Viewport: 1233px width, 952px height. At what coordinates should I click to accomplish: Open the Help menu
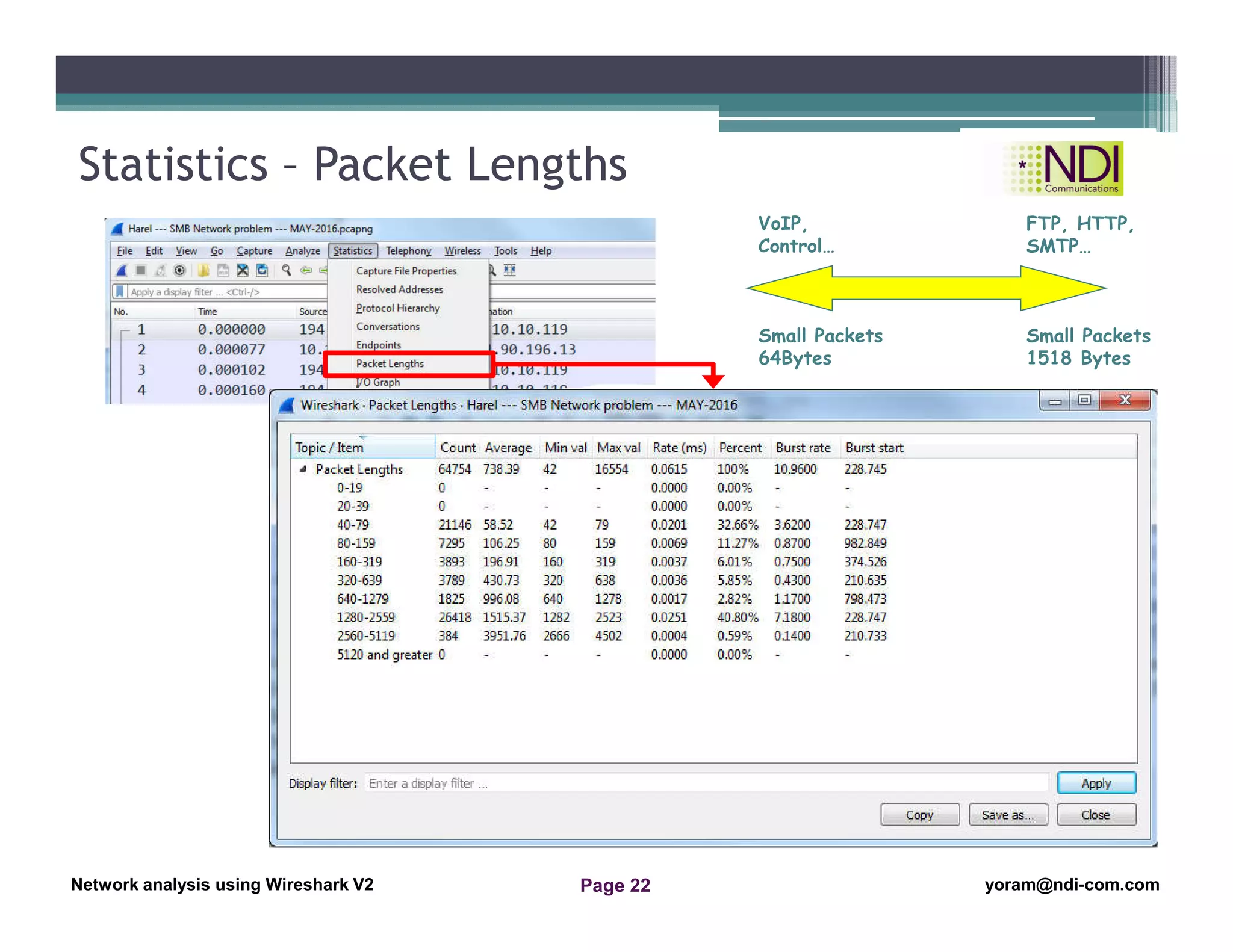pyautogui.click(x=541, y=251)
